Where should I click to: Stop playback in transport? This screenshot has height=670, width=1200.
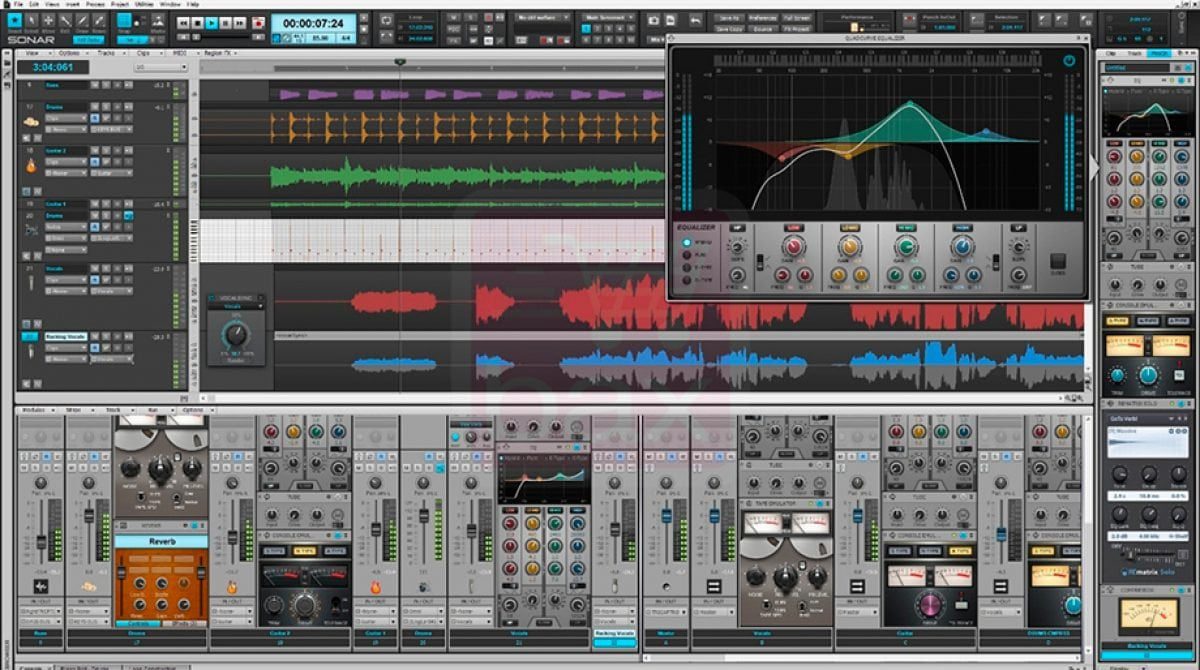coord(197,23)
